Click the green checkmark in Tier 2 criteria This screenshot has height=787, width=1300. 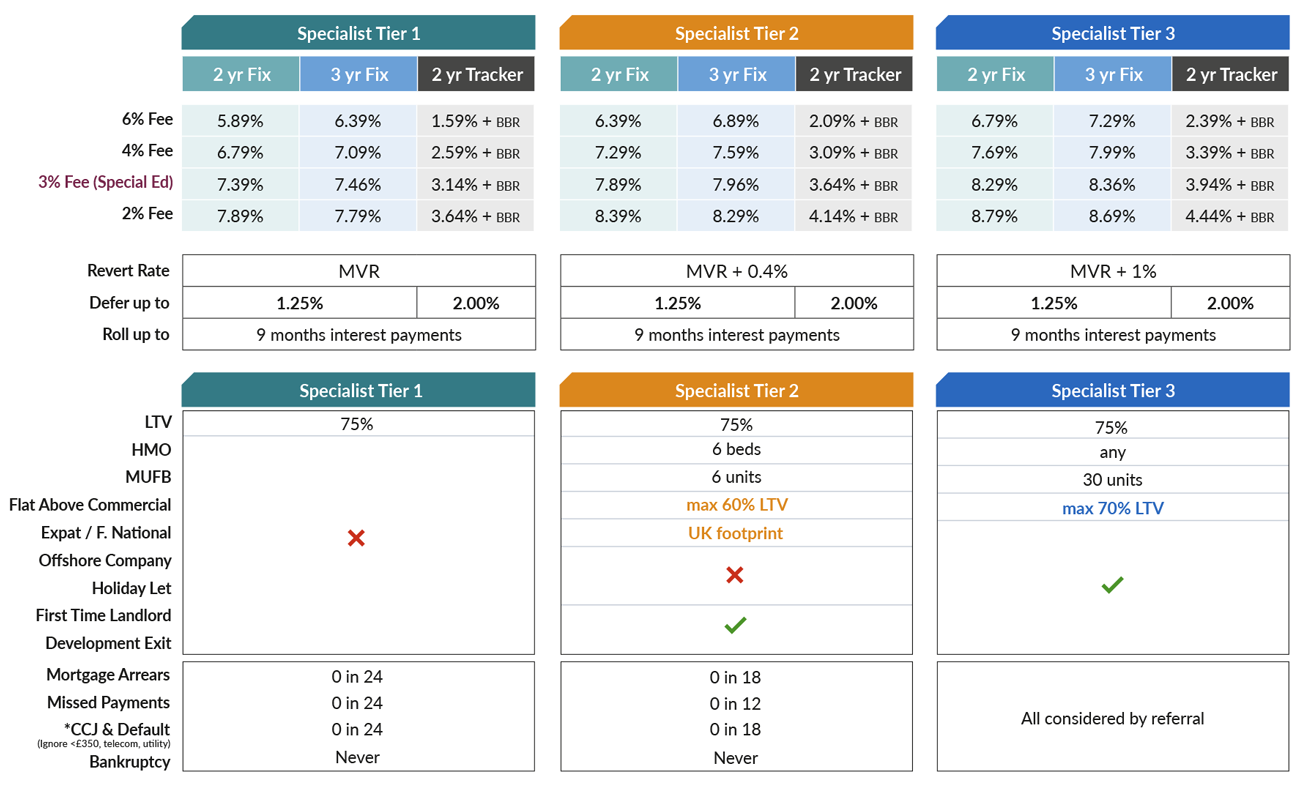coord(735,625)
